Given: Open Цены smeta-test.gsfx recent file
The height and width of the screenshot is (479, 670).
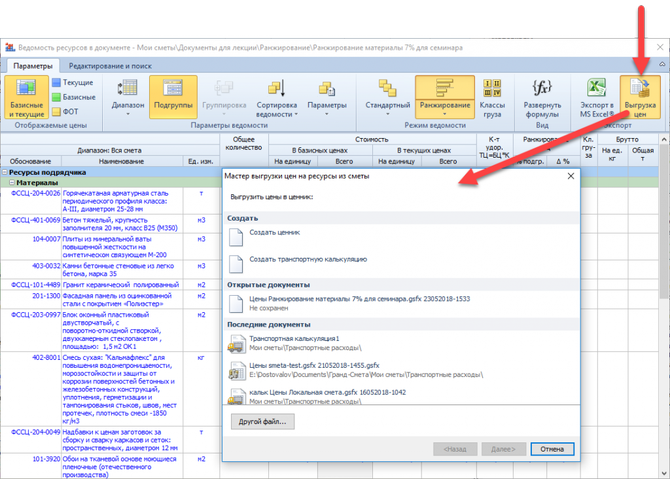Looking at the screenshot, I should coord(237,372).
